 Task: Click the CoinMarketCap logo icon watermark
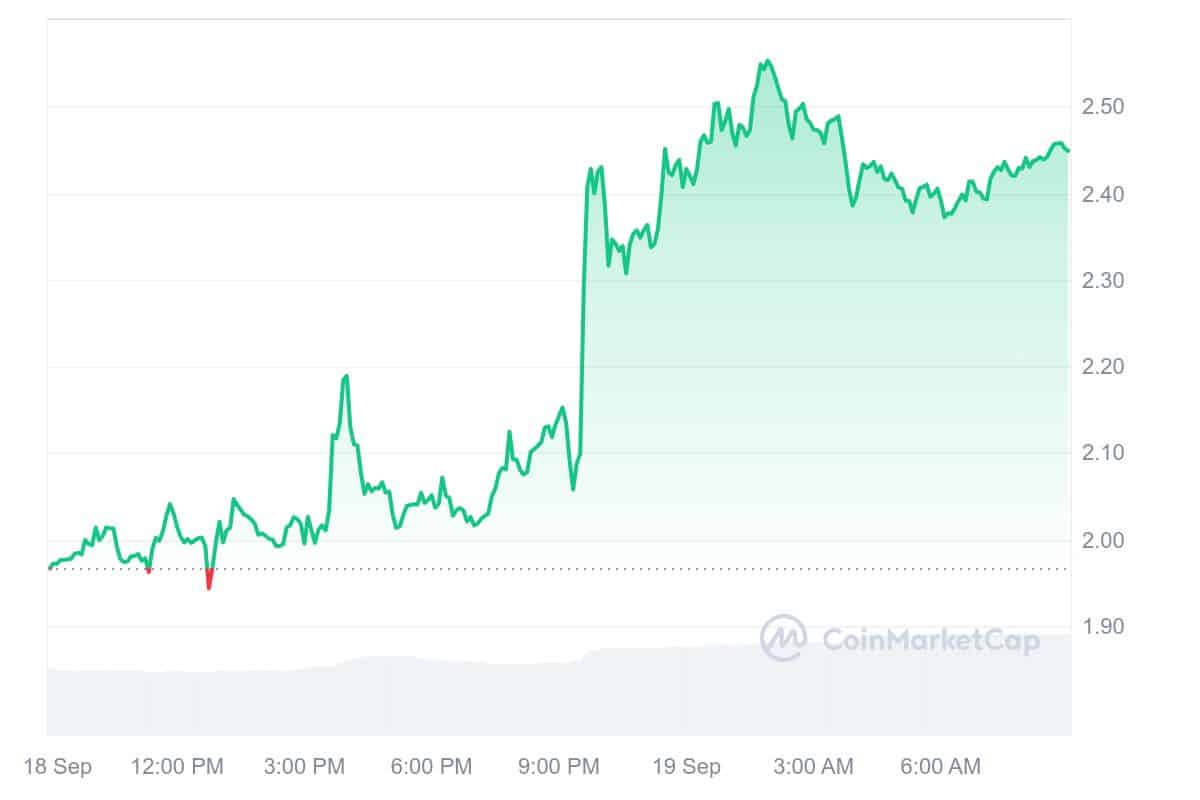[x=784, y=638]
